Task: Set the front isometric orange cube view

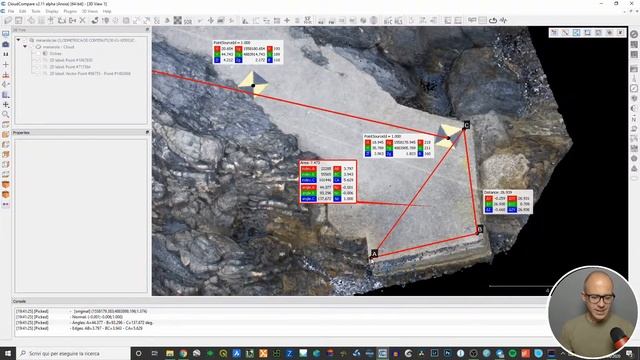Action: pos(6,185)
